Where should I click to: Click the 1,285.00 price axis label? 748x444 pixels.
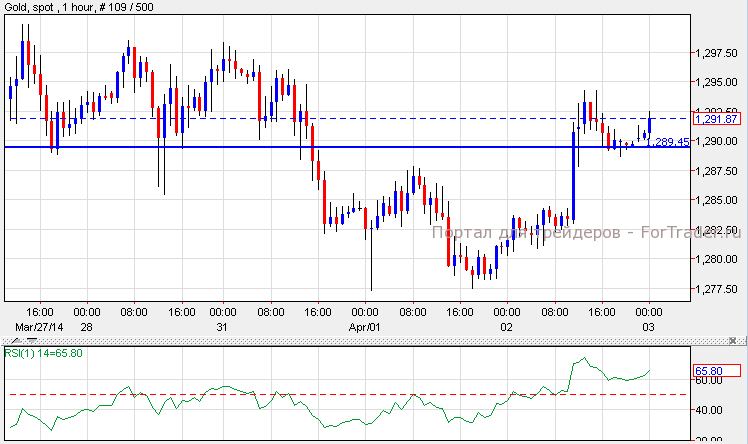point(715,200)
